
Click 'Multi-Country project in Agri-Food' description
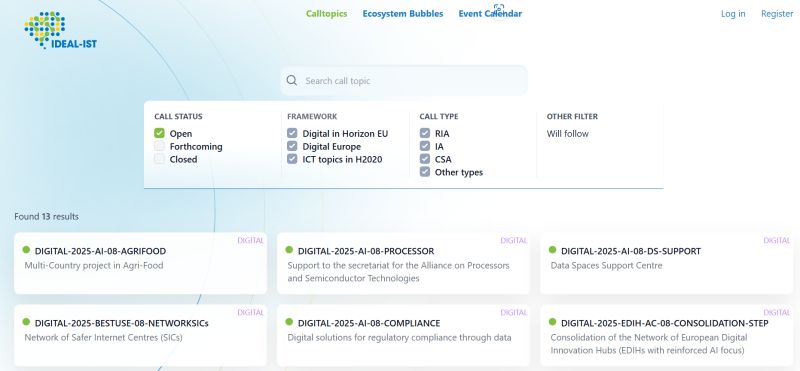pos(94,265)
